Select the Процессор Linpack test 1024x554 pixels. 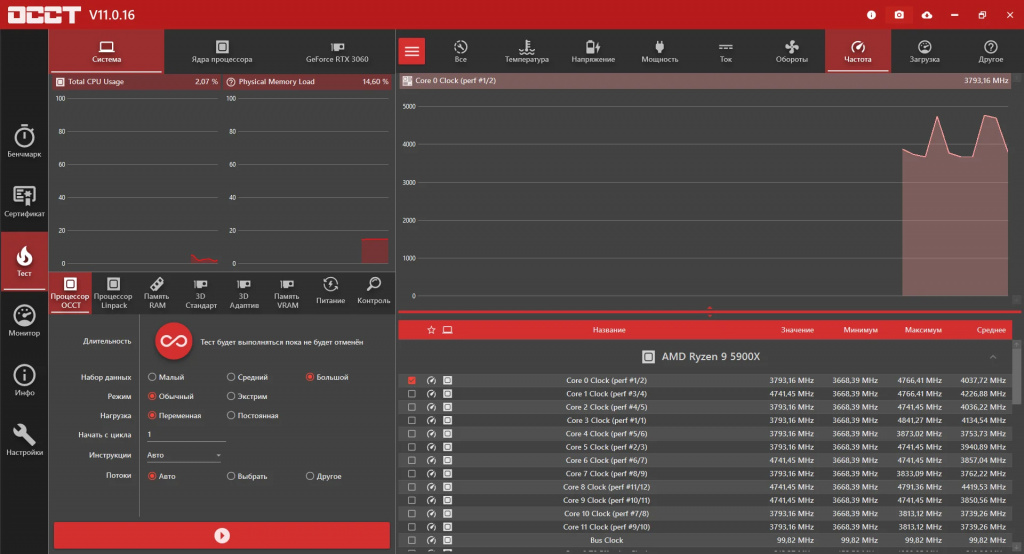(114, 293)
